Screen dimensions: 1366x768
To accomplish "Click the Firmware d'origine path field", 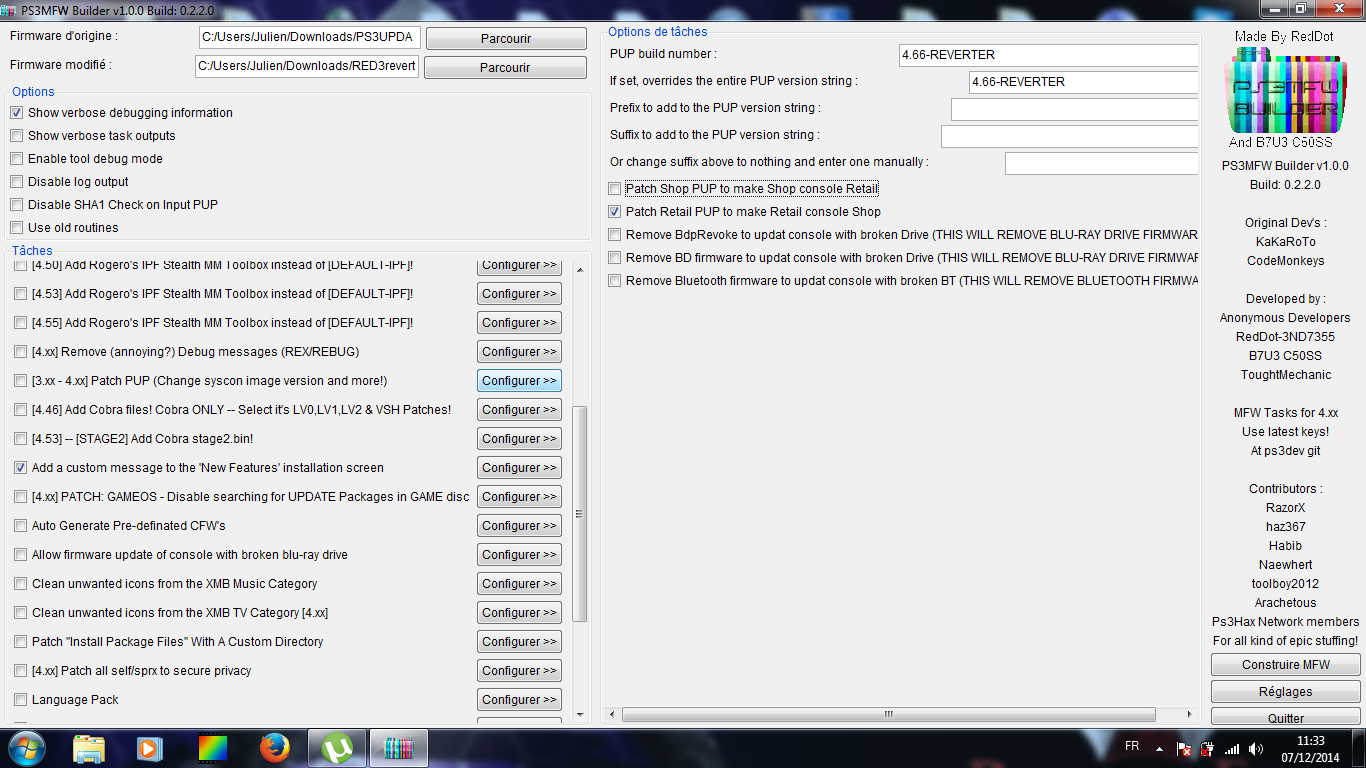I will tap(310, 37).
